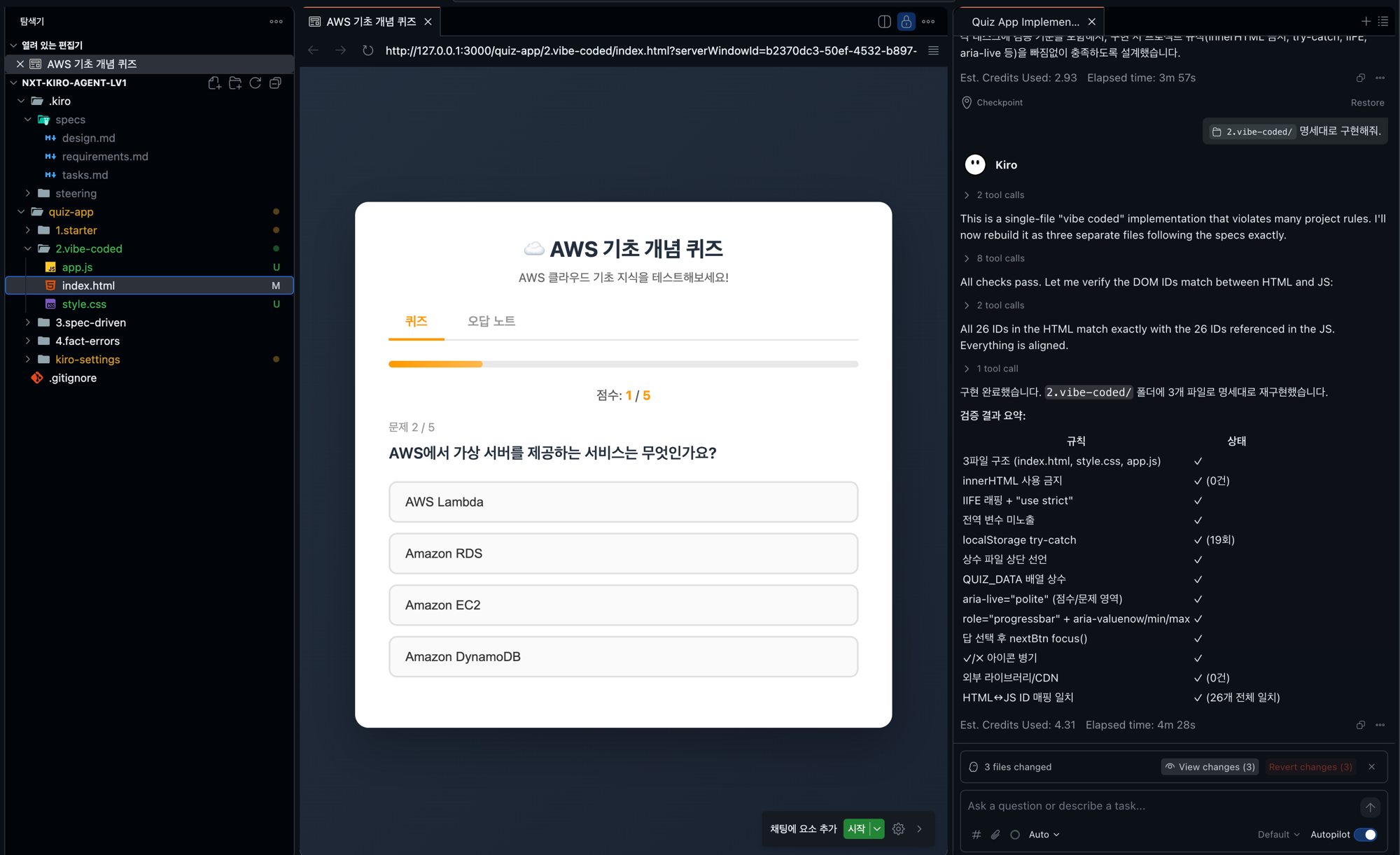The image size is (1400, 855).
Task: Open preview browser hamburger menu
Action: (933, 50)
